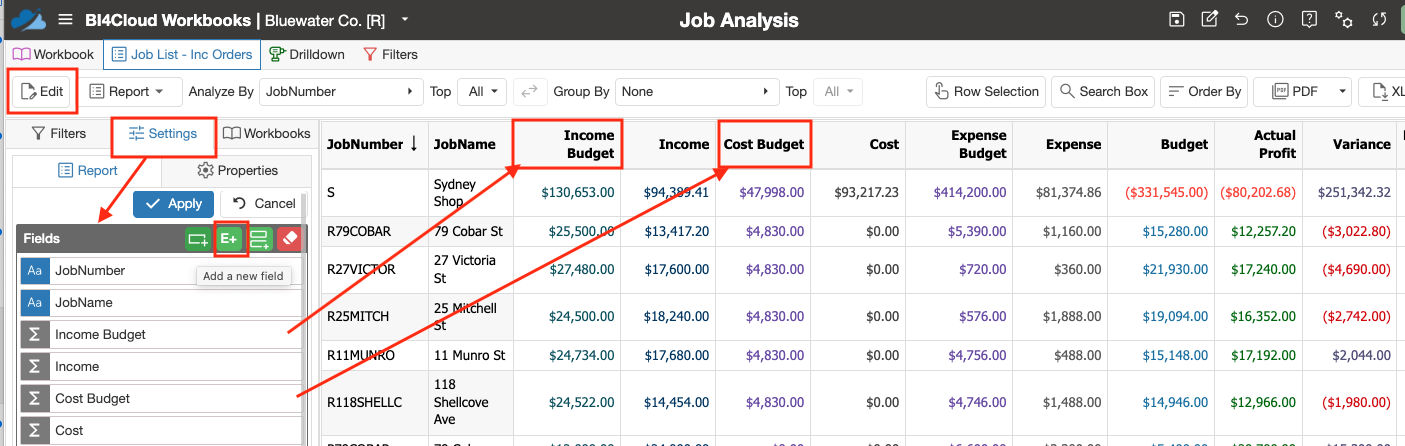Switch to the Workbook tab

[53, 54]
